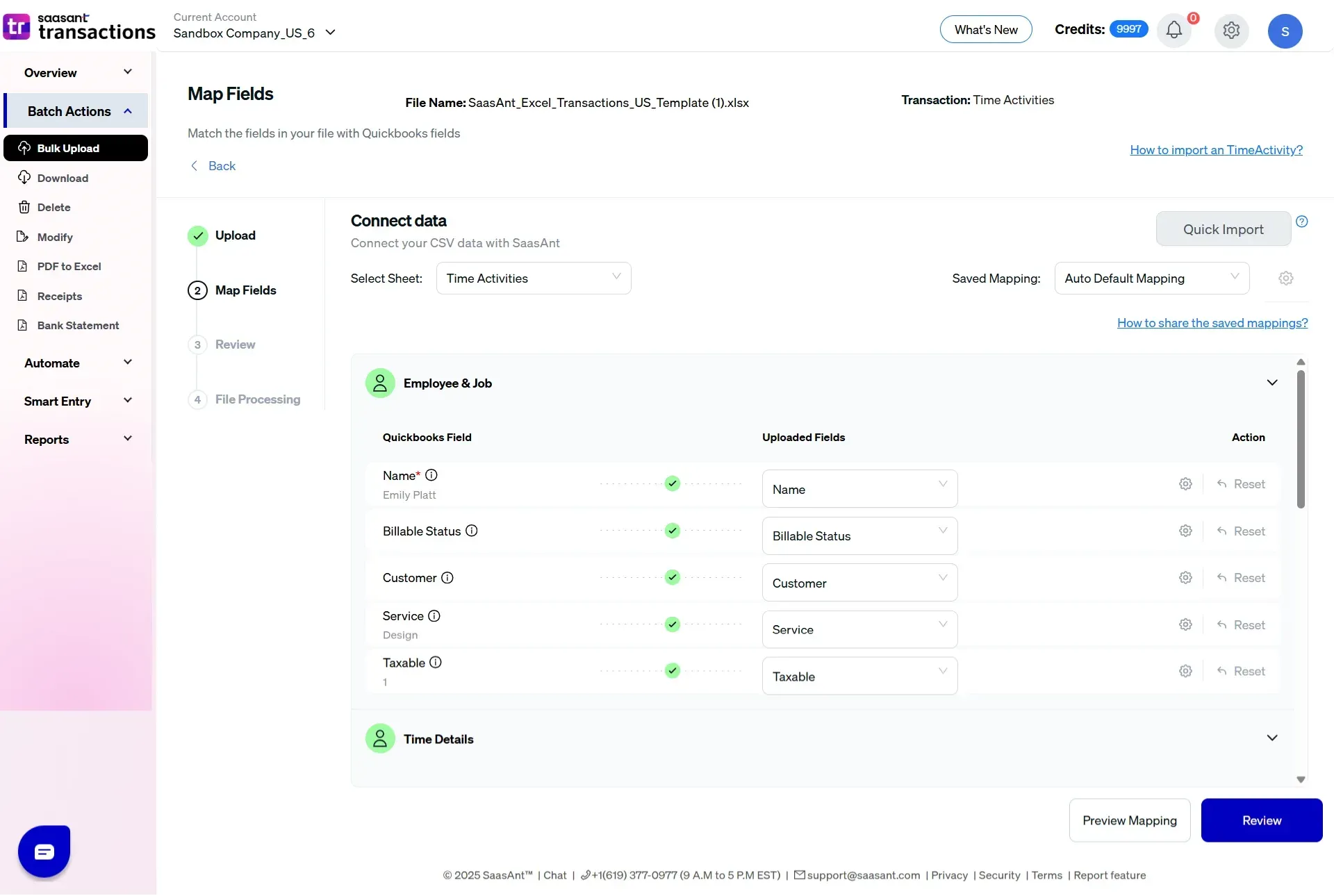The width and height of the screenshot is (1334, 896).
Task: Open the Service uploaded field dropdown
Action: coord(859,630)
